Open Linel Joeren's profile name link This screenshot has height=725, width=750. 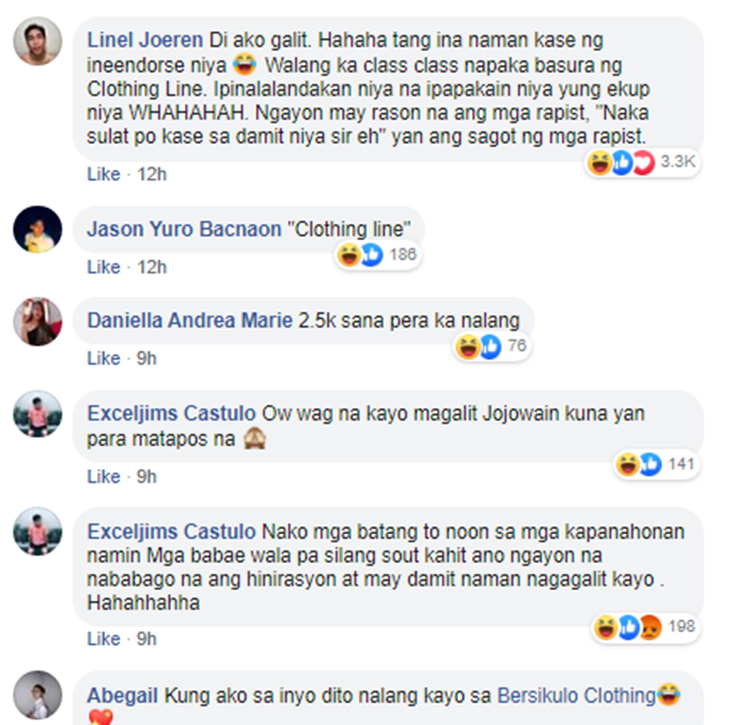(x=145, y=40)
